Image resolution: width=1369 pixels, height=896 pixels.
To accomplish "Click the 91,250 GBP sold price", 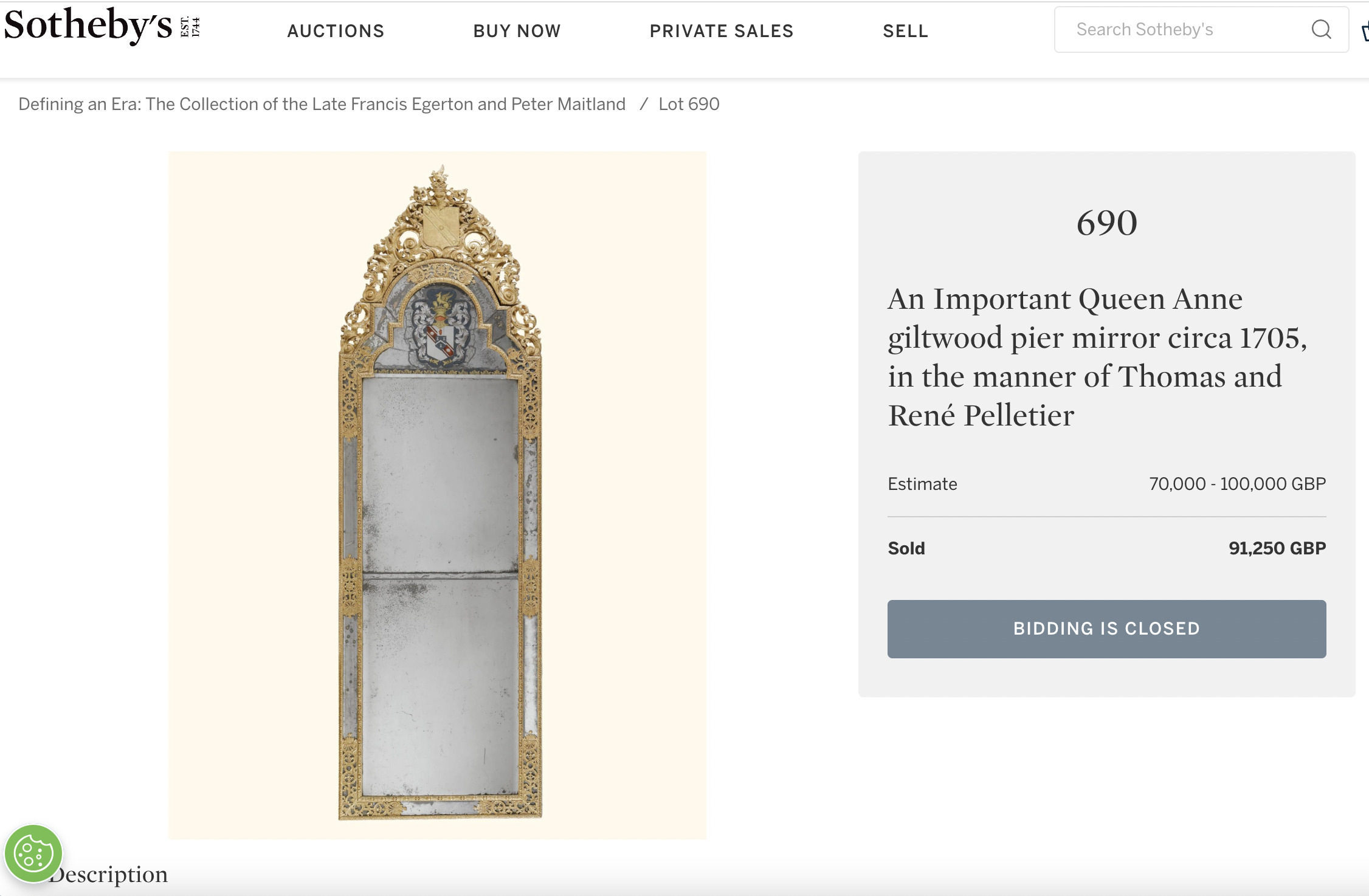I will click(x=1277, y=548).
